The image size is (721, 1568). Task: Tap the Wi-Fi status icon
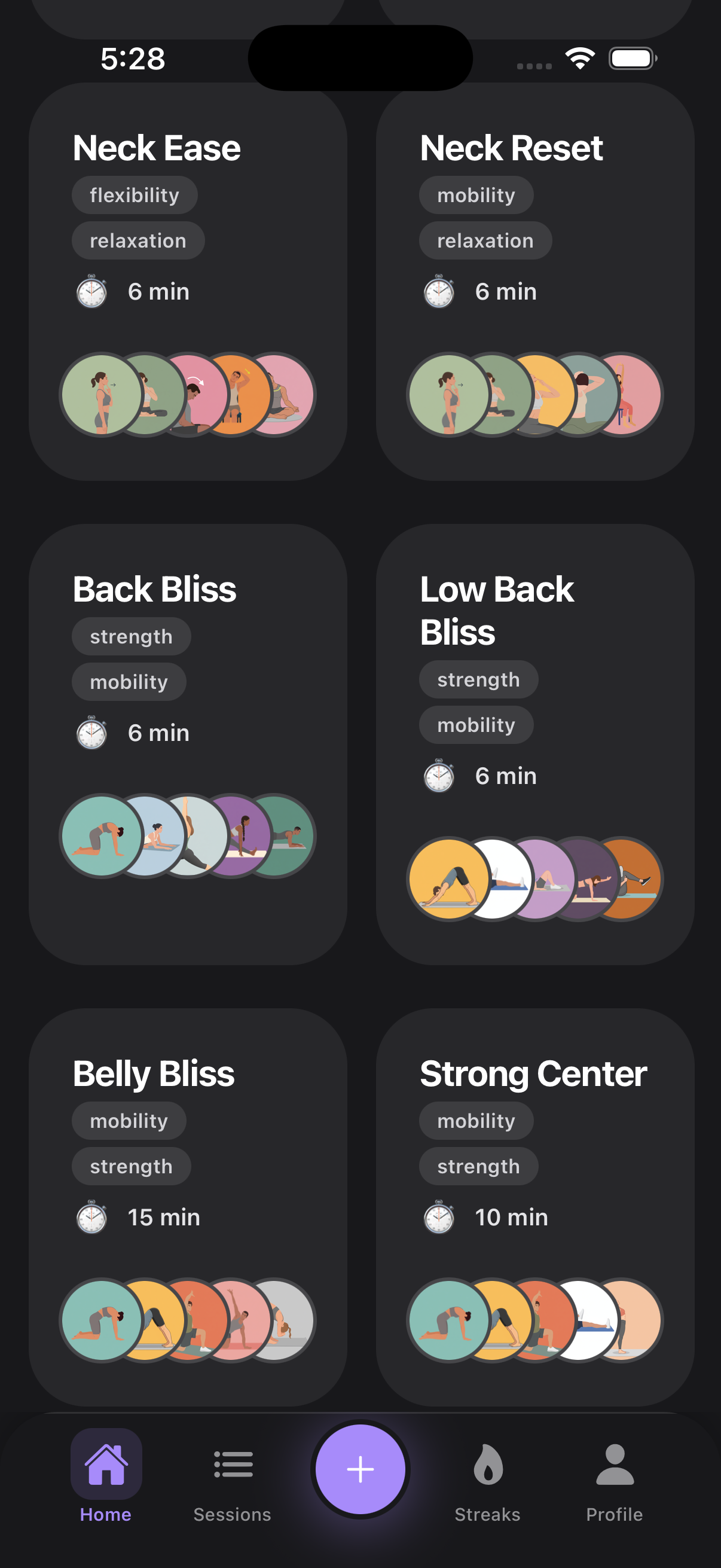[580, 59]
